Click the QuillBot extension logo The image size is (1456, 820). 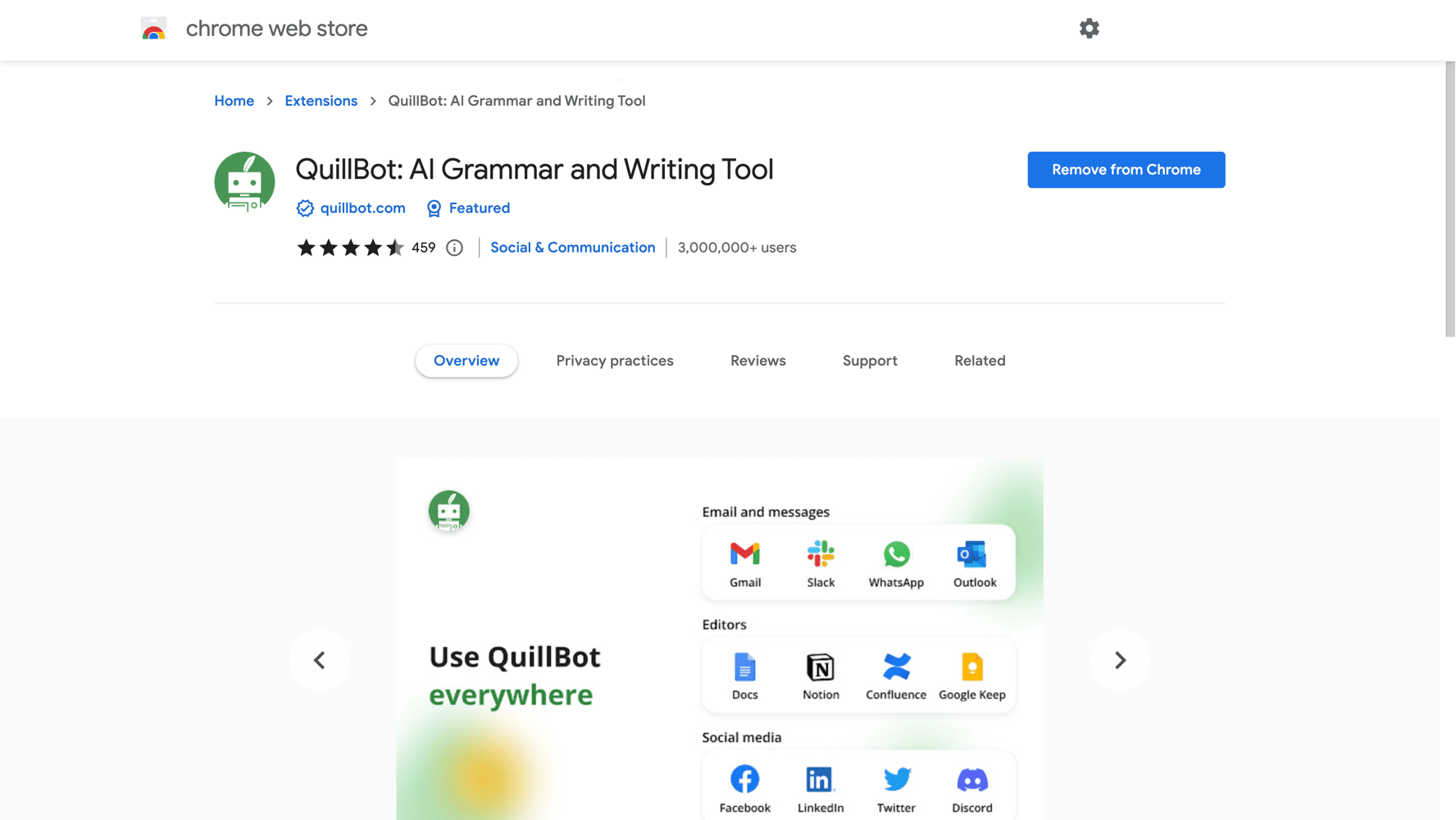(244, 181)
